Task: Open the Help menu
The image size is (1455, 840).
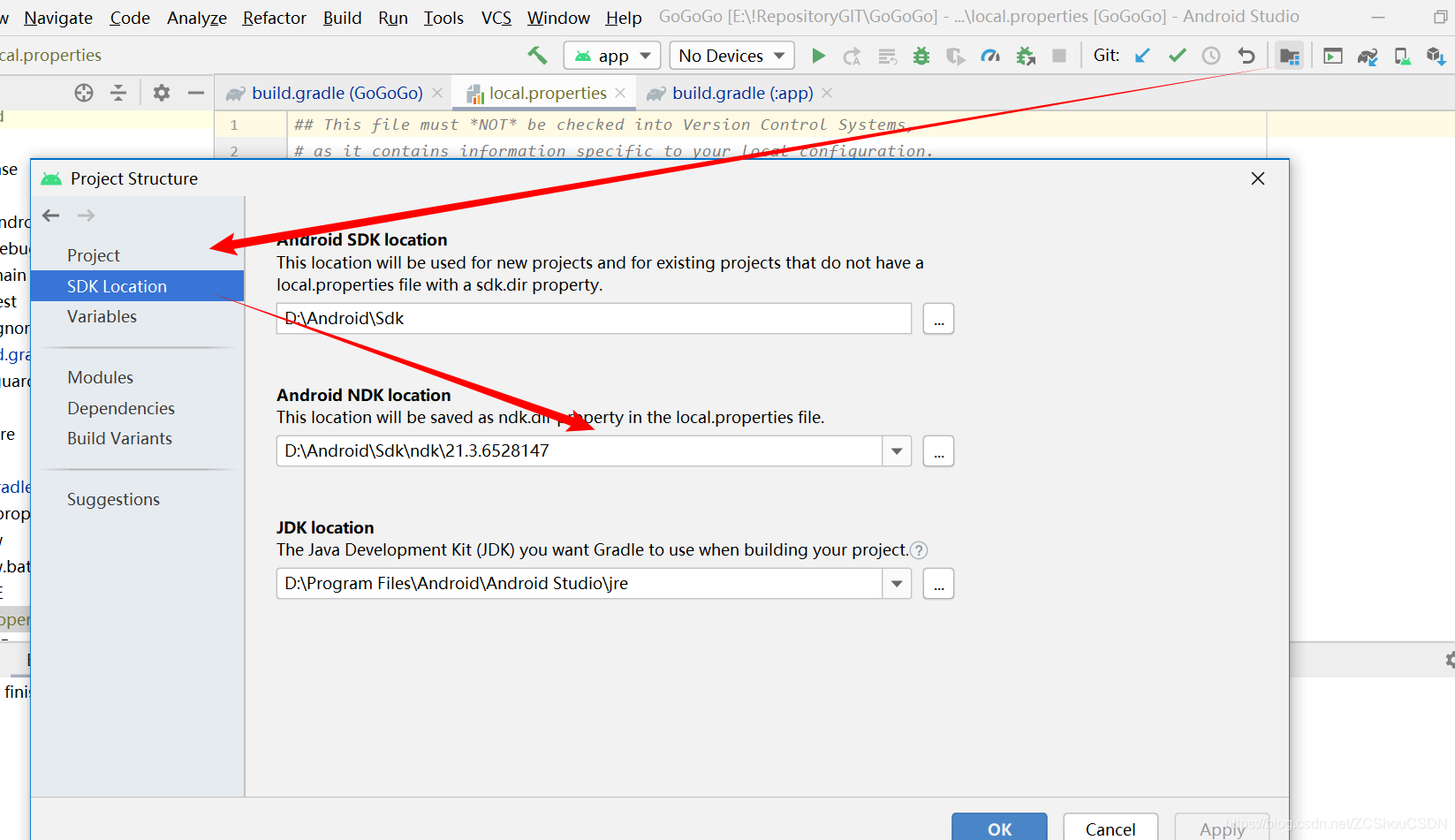Action: click(624, 18)
